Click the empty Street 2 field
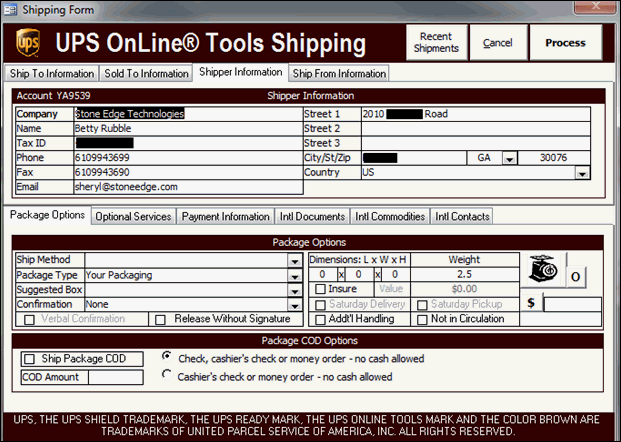Screen dimensions: 621x442 (476, 129)
